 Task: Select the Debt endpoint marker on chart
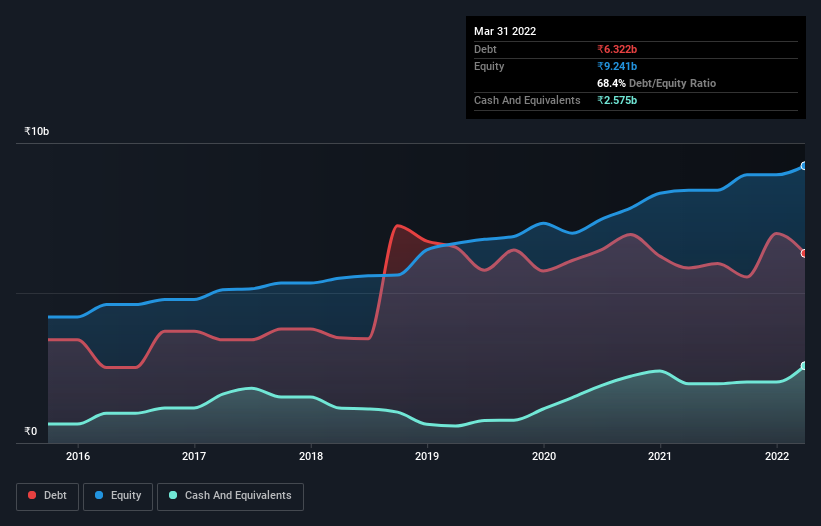(804, 253)
